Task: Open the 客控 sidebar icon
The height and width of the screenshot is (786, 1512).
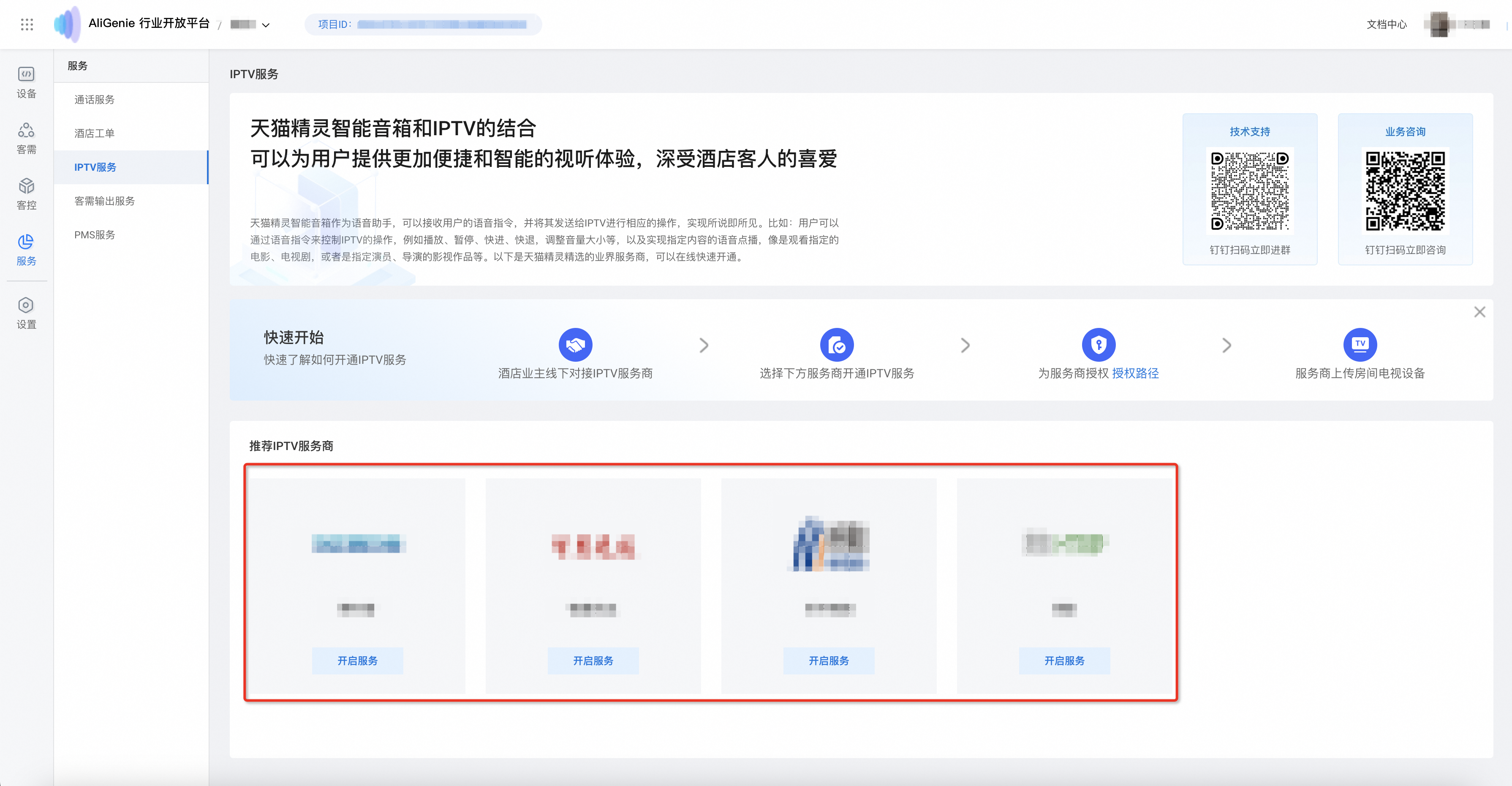Action: coord(26,193)
